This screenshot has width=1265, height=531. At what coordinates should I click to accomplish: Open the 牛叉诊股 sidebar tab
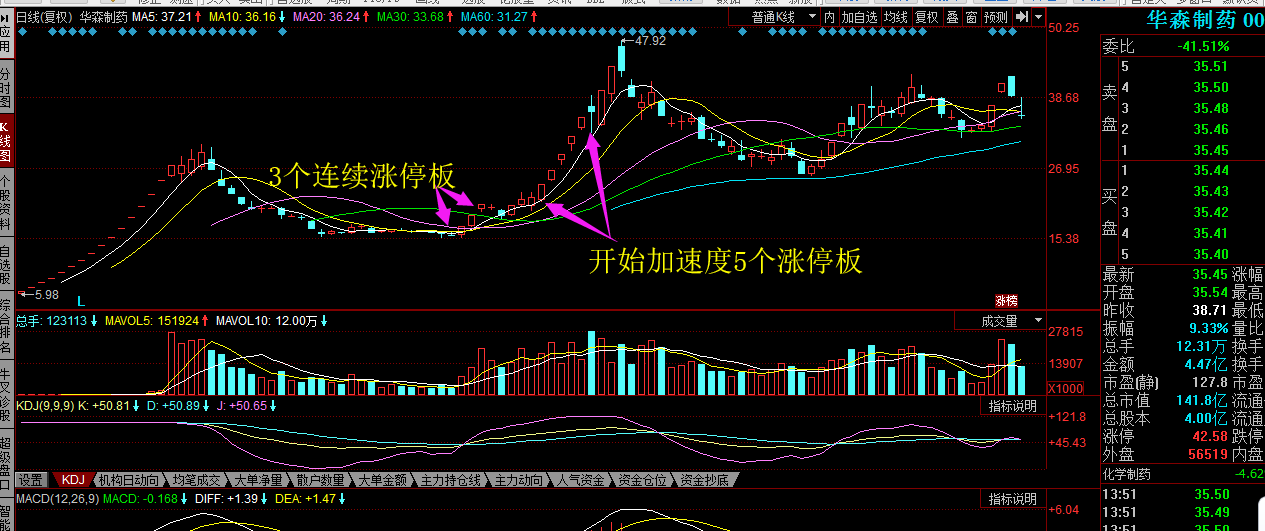coord(5,396)
